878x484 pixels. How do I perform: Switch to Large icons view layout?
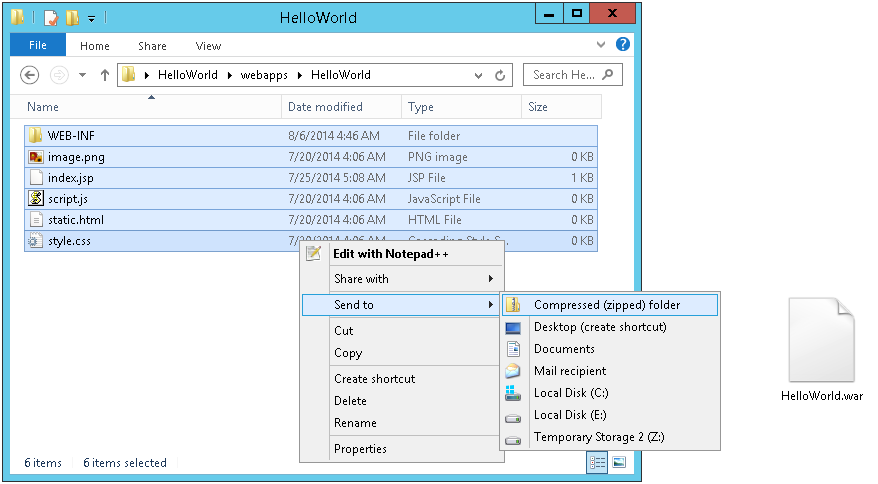pyautogui.click(x=619, y=462)
